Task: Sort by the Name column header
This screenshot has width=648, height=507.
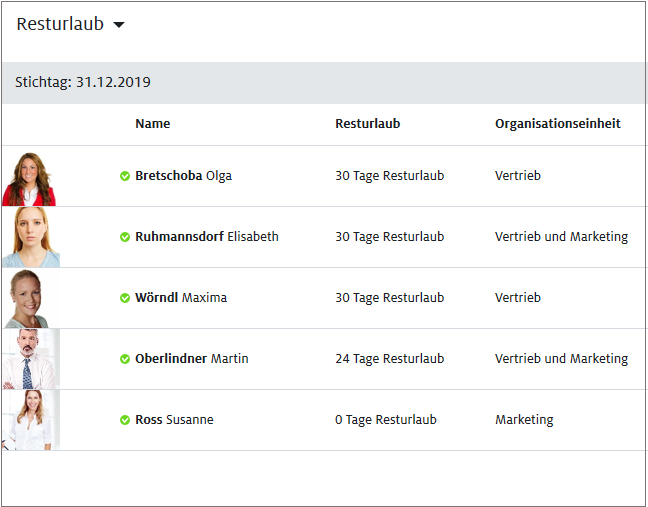Action: (152, 124)
